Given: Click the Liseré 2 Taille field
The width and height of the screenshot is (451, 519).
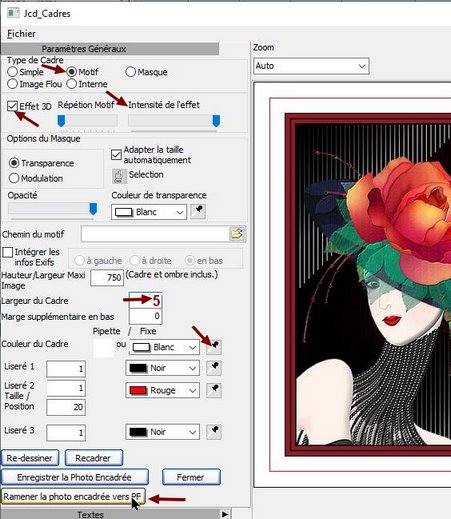Looking at the screenshot, I should pos(66,388).
